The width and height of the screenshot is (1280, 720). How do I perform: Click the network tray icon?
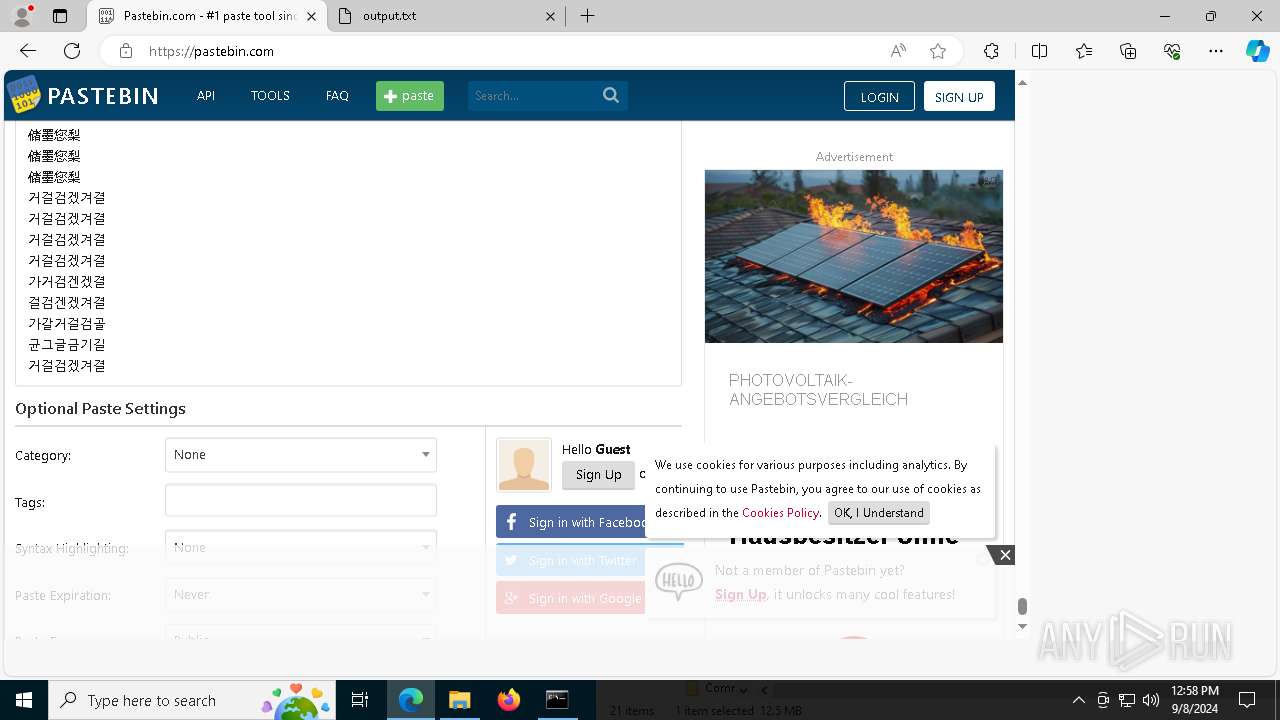(1127, 700)
